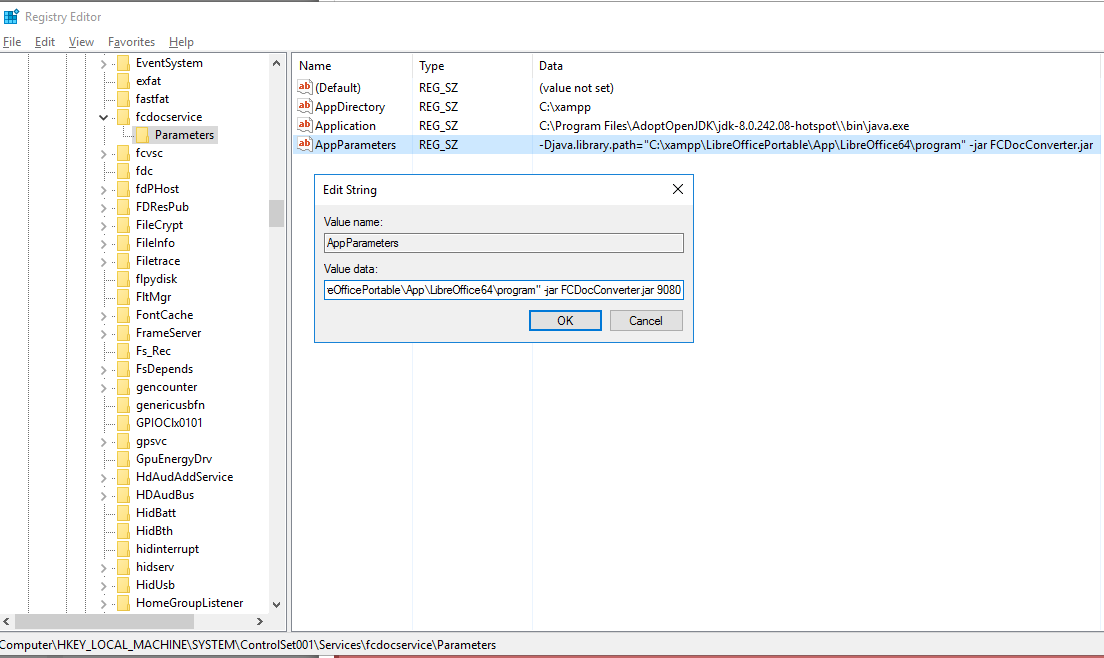Viewport: 1104px width, 658px height.
Task: Close the Edit String dialog
Action: (677, 189)
